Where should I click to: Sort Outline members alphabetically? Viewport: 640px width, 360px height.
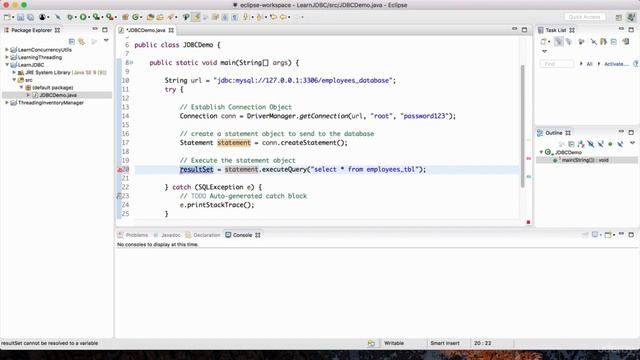click(581, 144)
